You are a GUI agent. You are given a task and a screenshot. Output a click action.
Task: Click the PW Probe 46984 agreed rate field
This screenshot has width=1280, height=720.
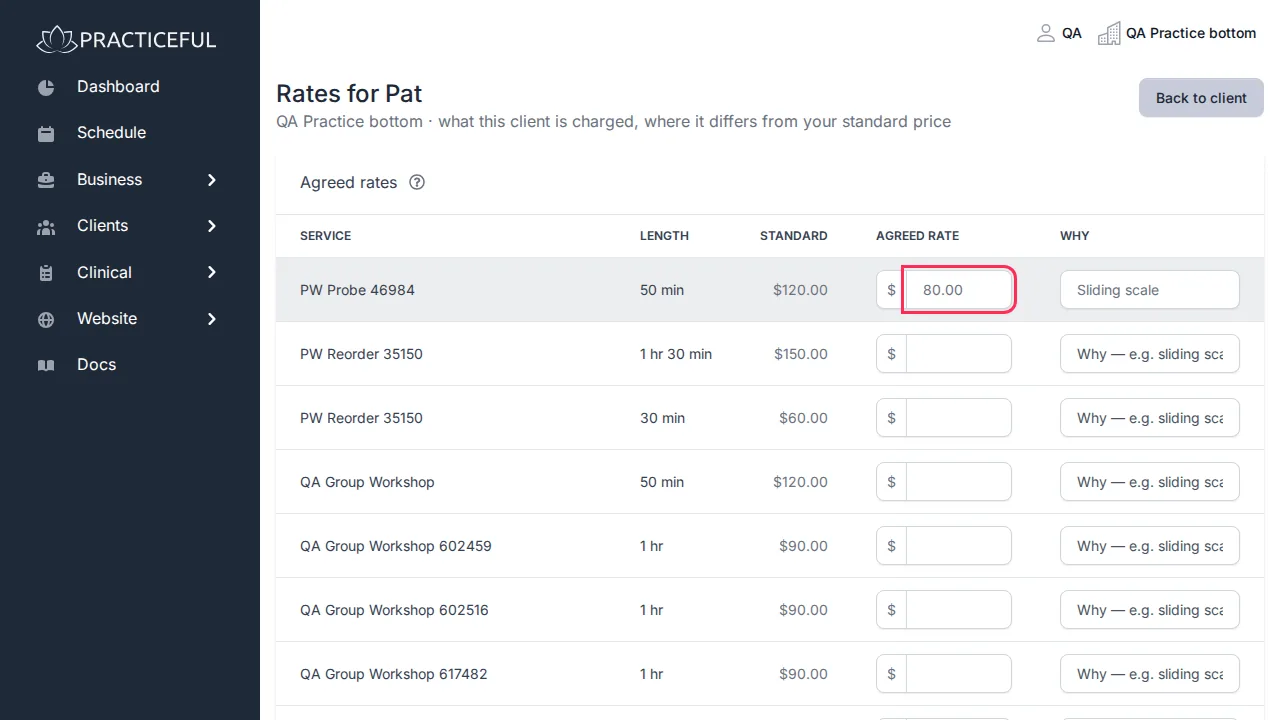[959, 290]
